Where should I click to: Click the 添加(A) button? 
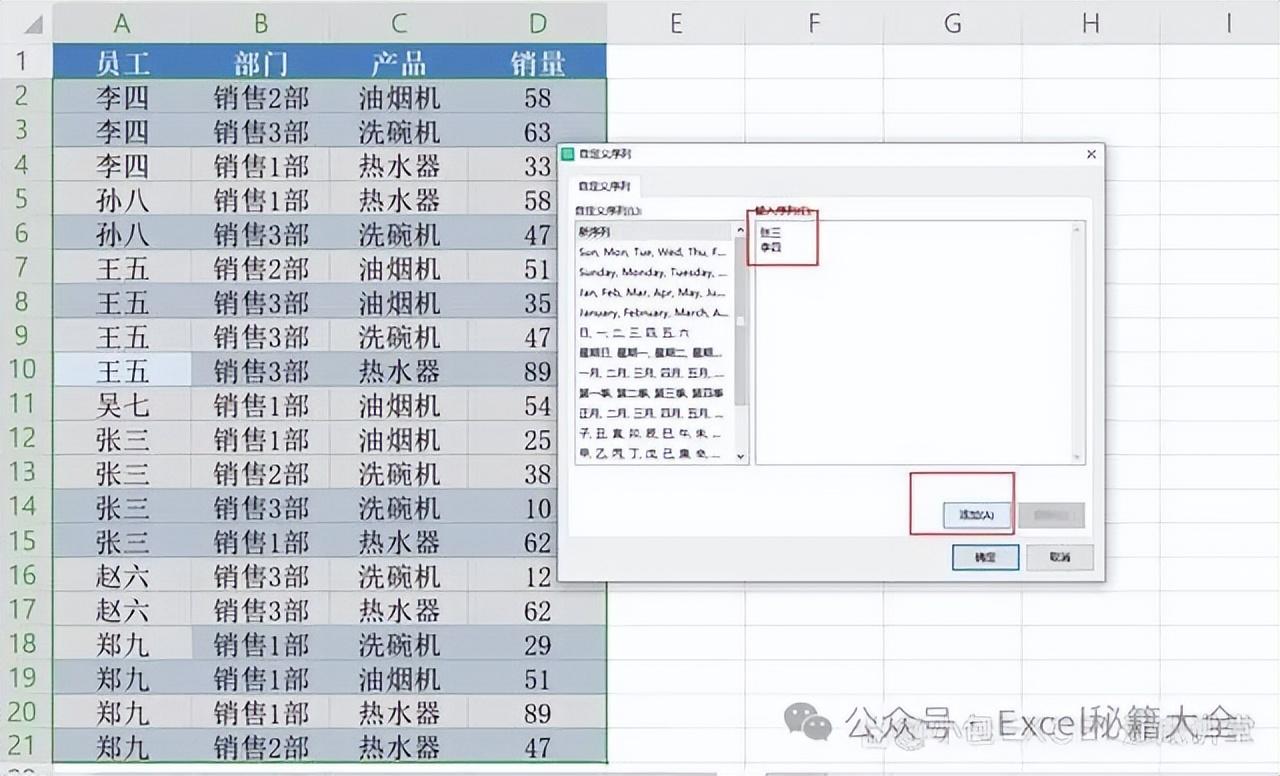pyautogui.click(x=977, y=515)
